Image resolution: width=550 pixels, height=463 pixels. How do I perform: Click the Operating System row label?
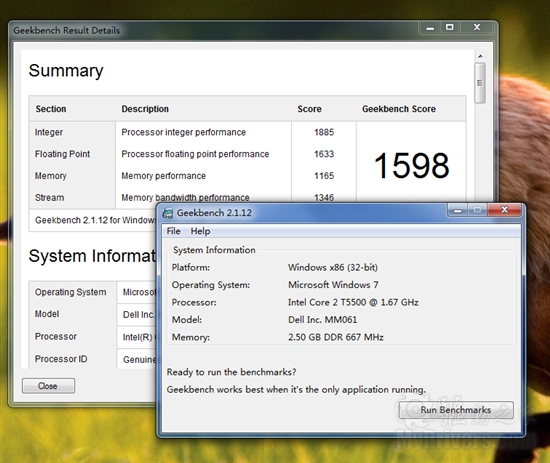(71, 292)
